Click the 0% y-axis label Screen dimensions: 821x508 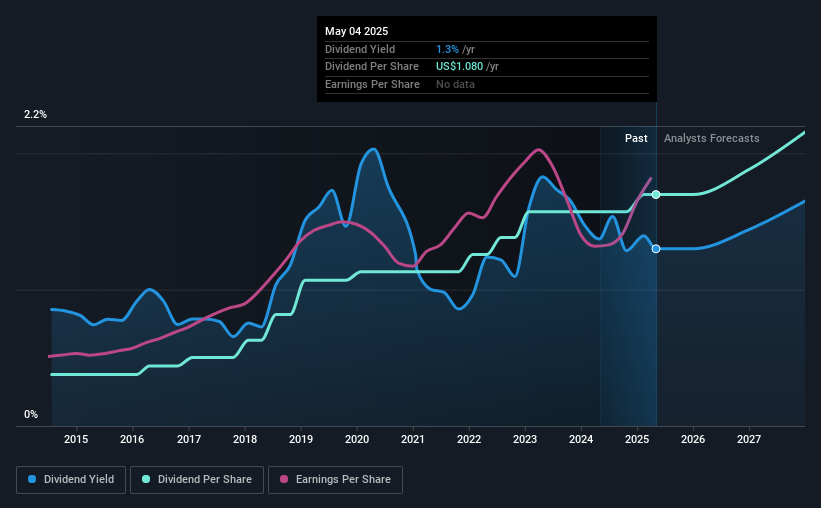coord(31,414)
